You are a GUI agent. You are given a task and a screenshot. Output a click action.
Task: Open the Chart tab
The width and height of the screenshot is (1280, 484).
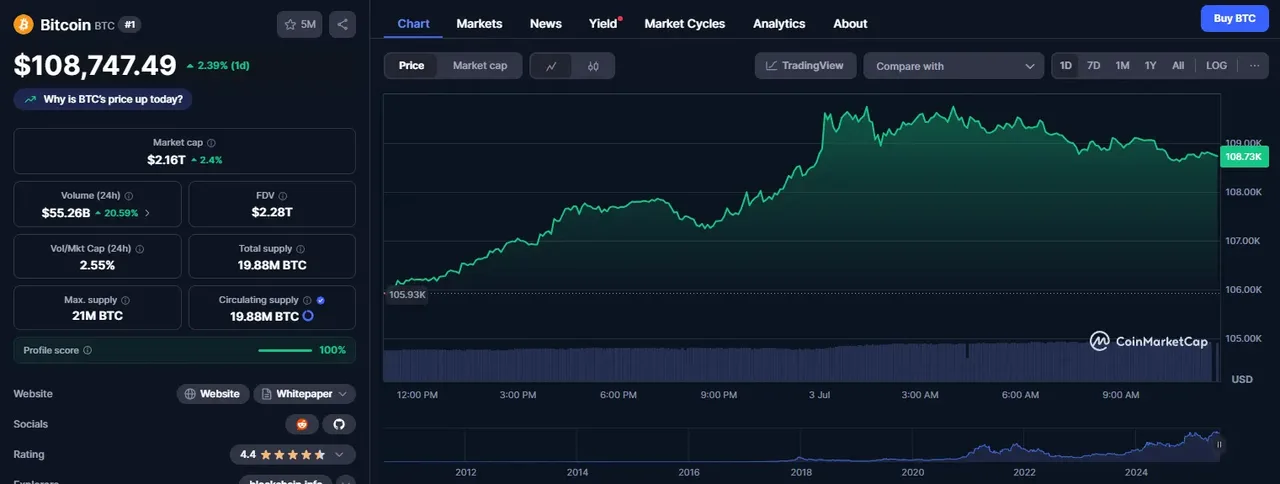tap(414, 23)
